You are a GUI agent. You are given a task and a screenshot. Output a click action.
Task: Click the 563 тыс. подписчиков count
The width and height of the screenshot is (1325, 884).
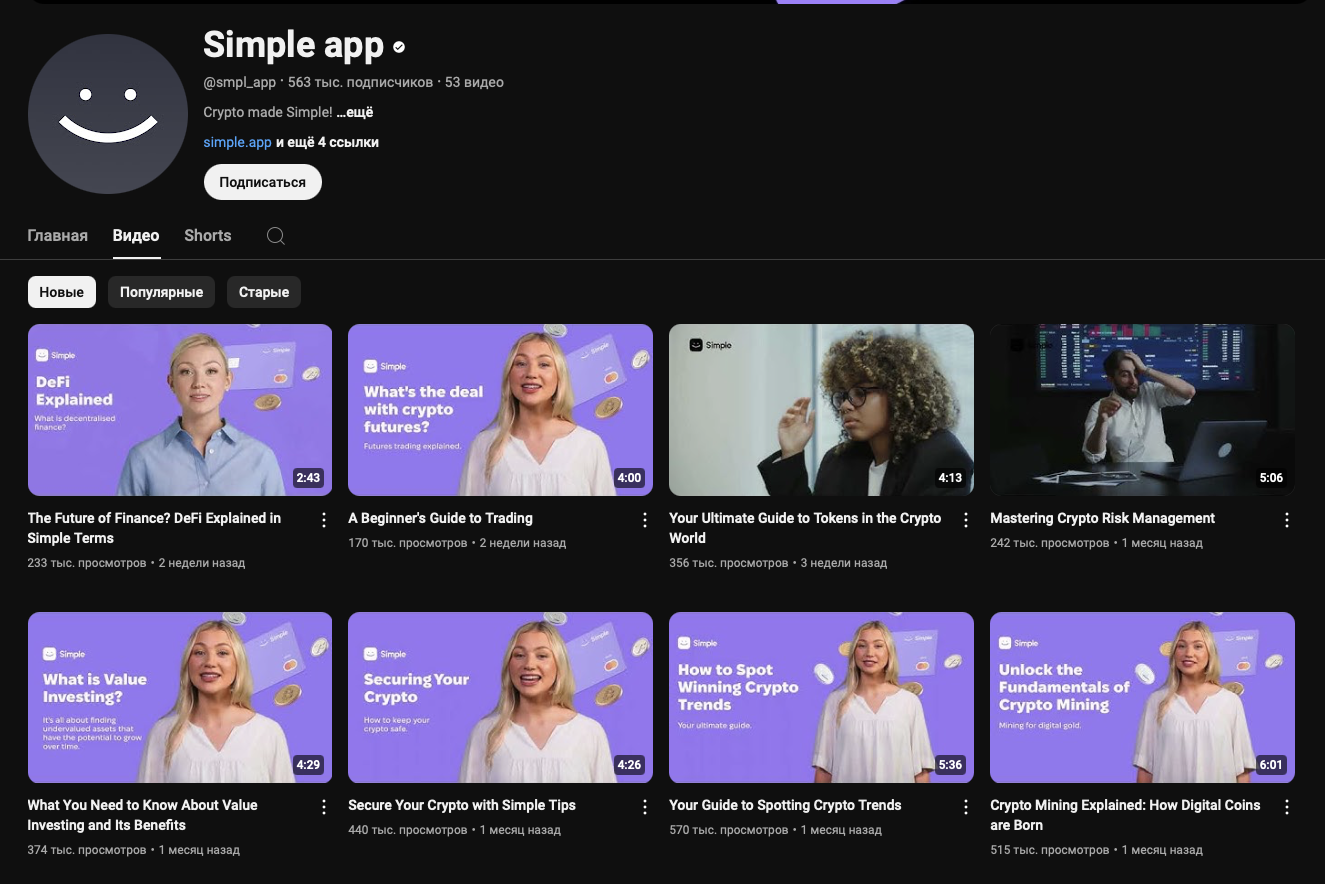point(360,82)
